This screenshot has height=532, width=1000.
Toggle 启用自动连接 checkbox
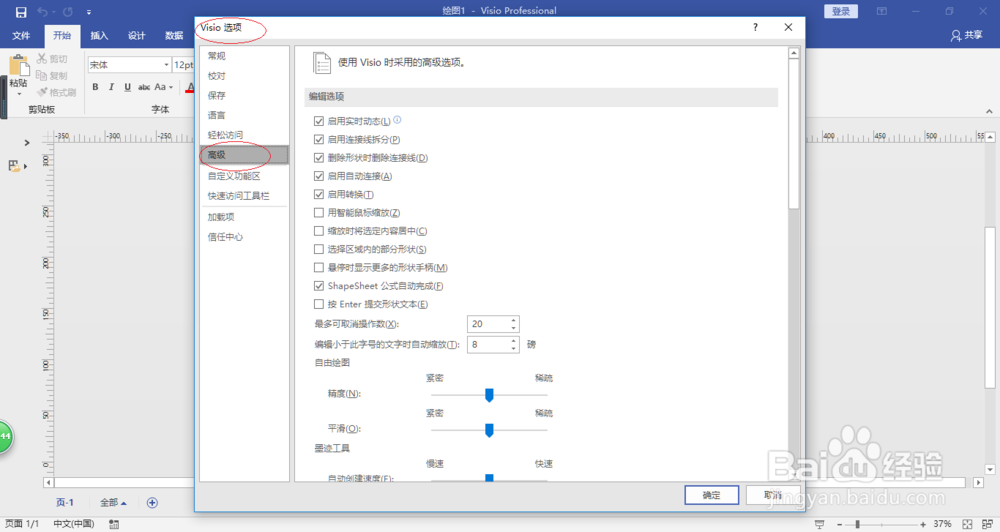tap(319, 176)
